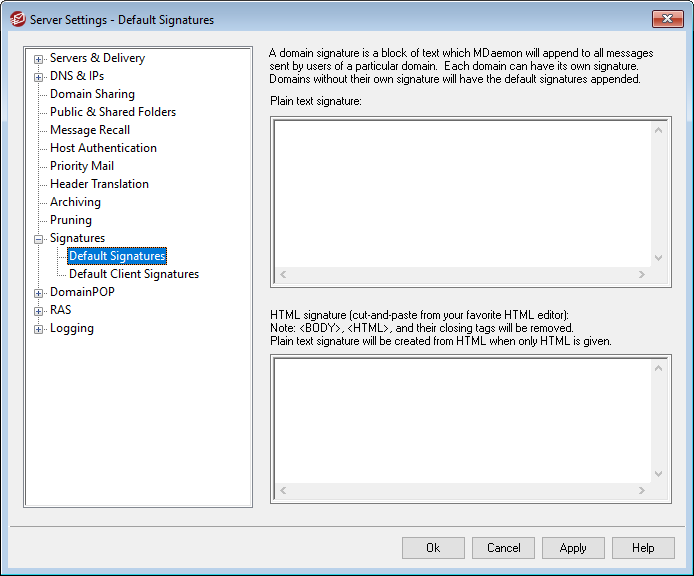Go to Priority Mail settings
This screenshot has height=576, width=694.
82,166
